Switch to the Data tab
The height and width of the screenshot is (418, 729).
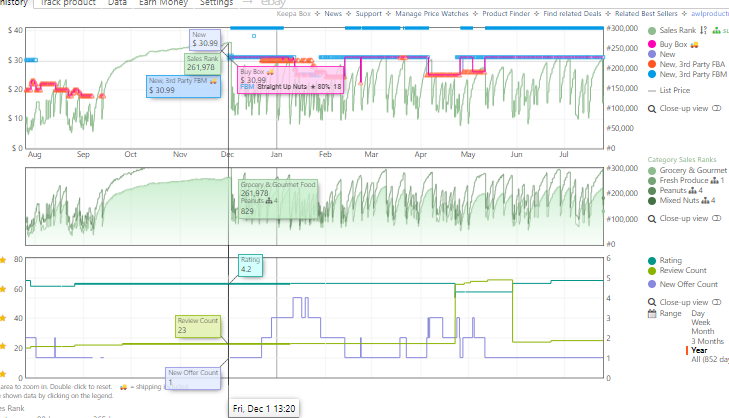(117, 3)
